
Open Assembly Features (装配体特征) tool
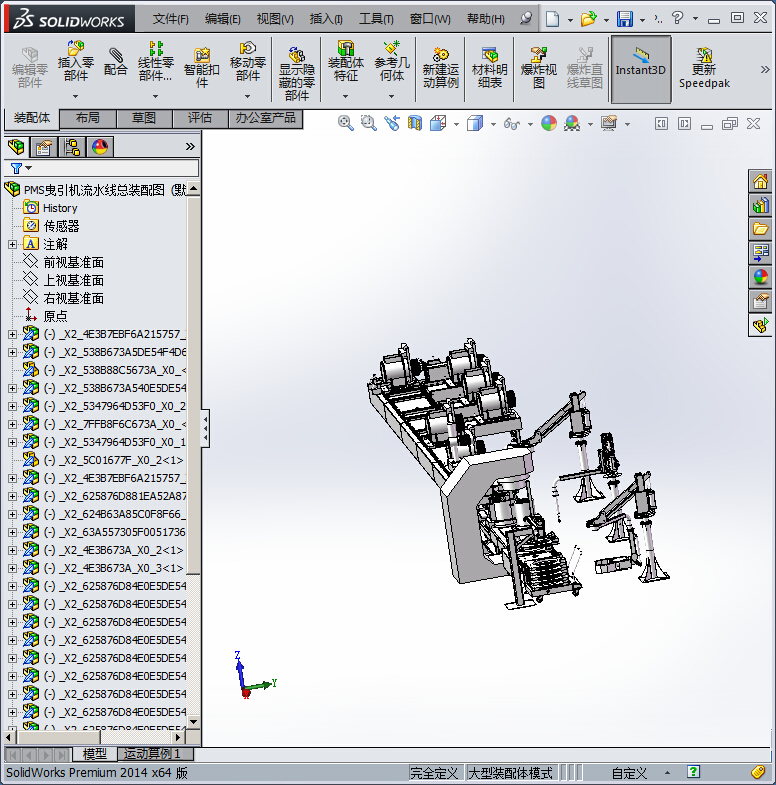pyautogui.click(x=345, y=62)
